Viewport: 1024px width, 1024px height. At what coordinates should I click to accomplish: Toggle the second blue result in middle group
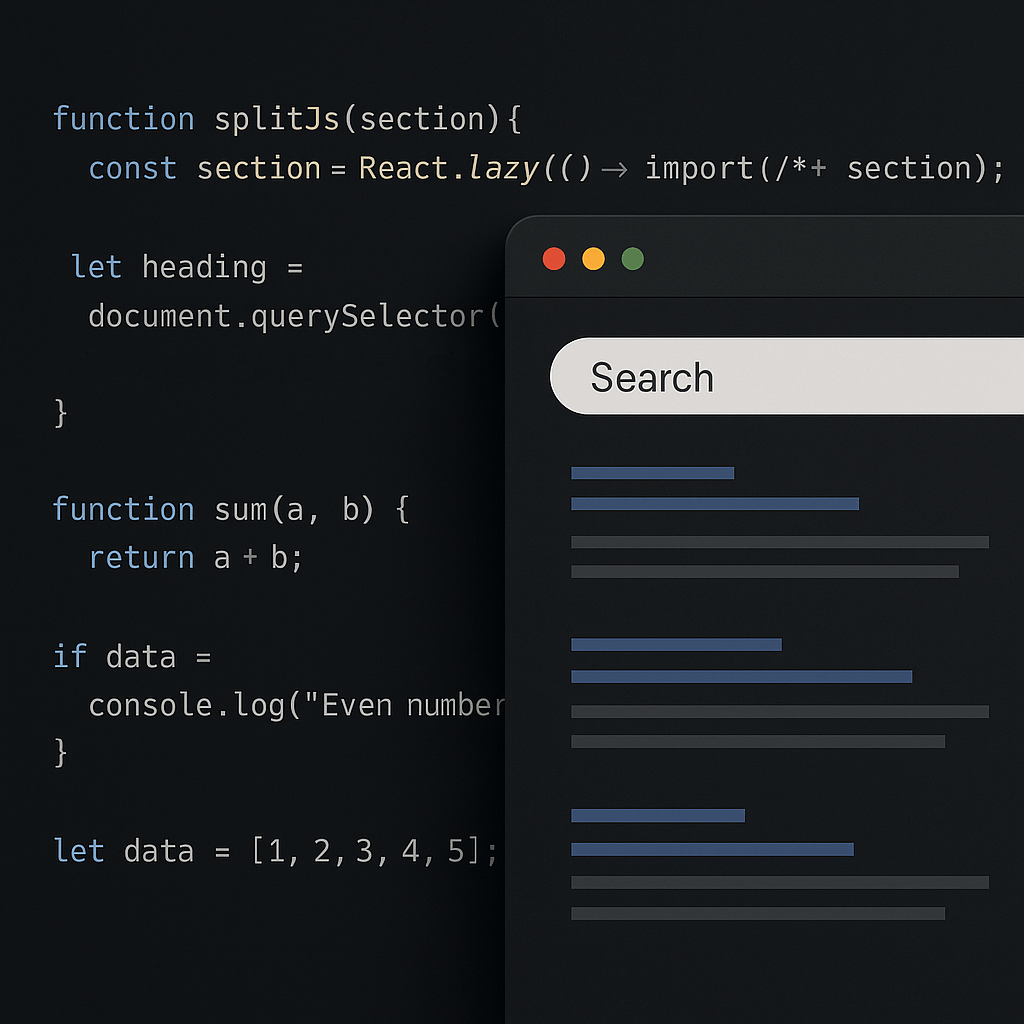click(740, 676)
